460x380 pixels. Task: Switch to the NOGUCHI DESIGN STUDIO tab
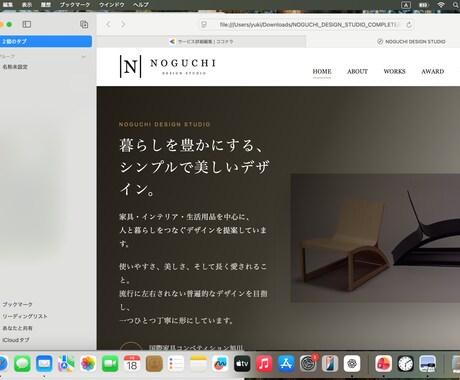412,42
